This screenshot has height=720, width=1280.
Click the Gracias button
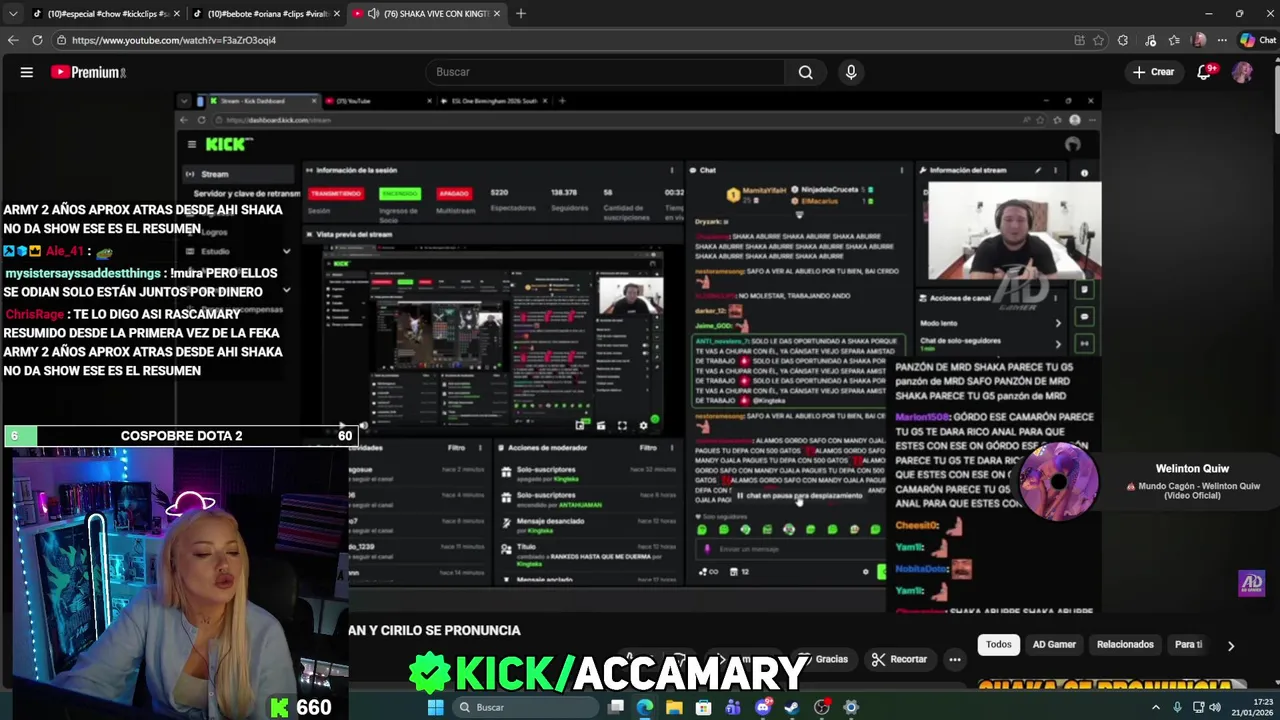824,659
